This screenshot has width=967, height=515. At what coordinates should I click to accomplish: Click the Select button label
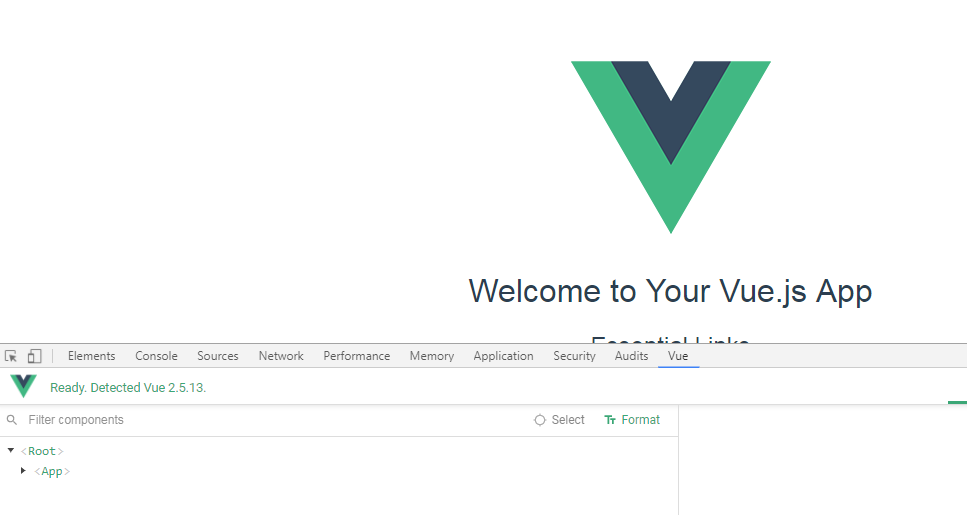pos(568,419)
